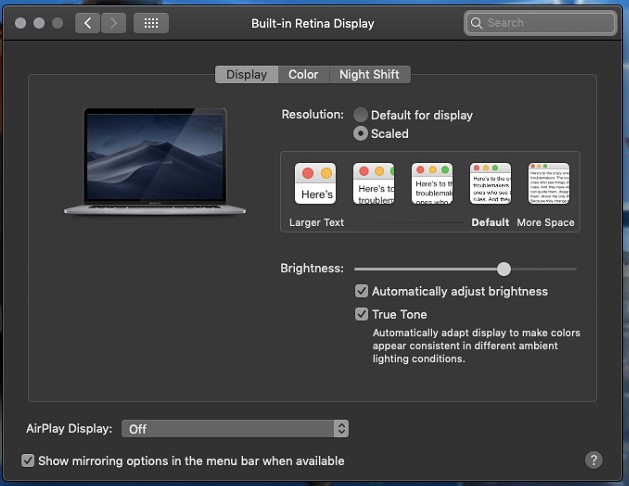629x486 pixels.
Task: Switch to the Color tab
Action: (303, 75)
